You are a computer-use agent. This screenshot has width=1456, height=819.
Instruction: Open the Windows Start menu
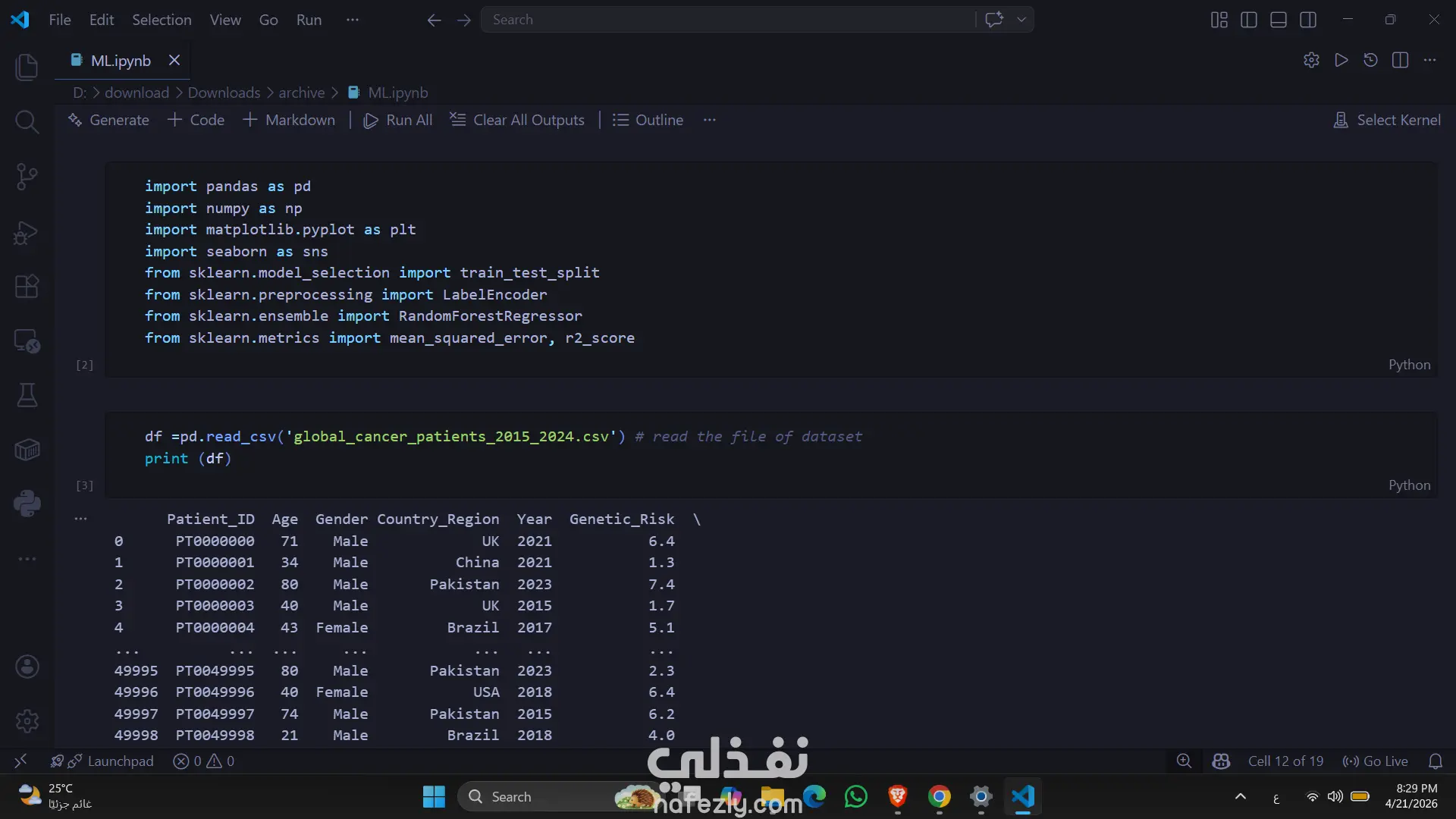pos(434,796)
